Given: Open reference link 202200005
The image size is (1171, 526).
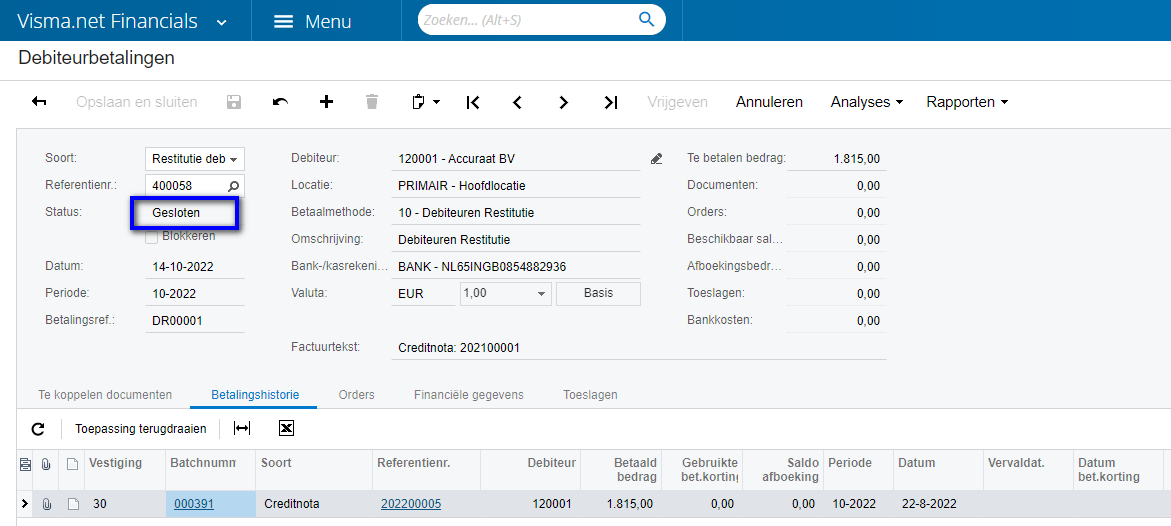Looking at the screenshot, I should pyautogui.click(x=411, y=504).
